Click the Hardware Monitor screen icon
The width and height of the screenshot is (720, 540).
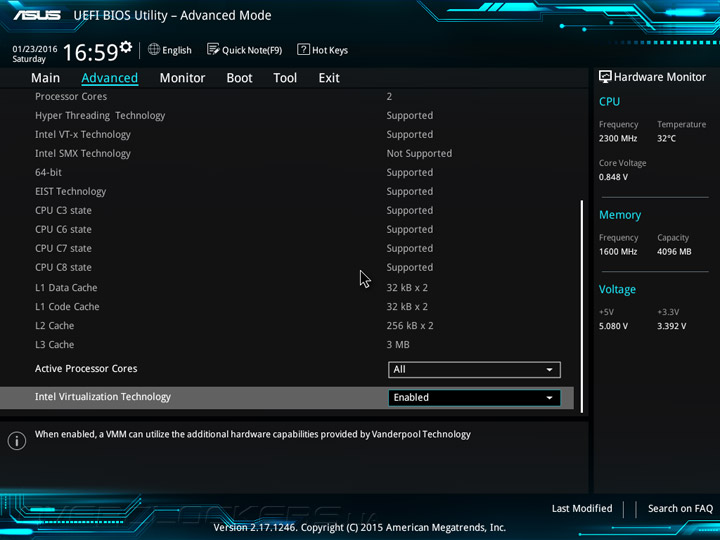pyautogui.click(x=605, y=77)
